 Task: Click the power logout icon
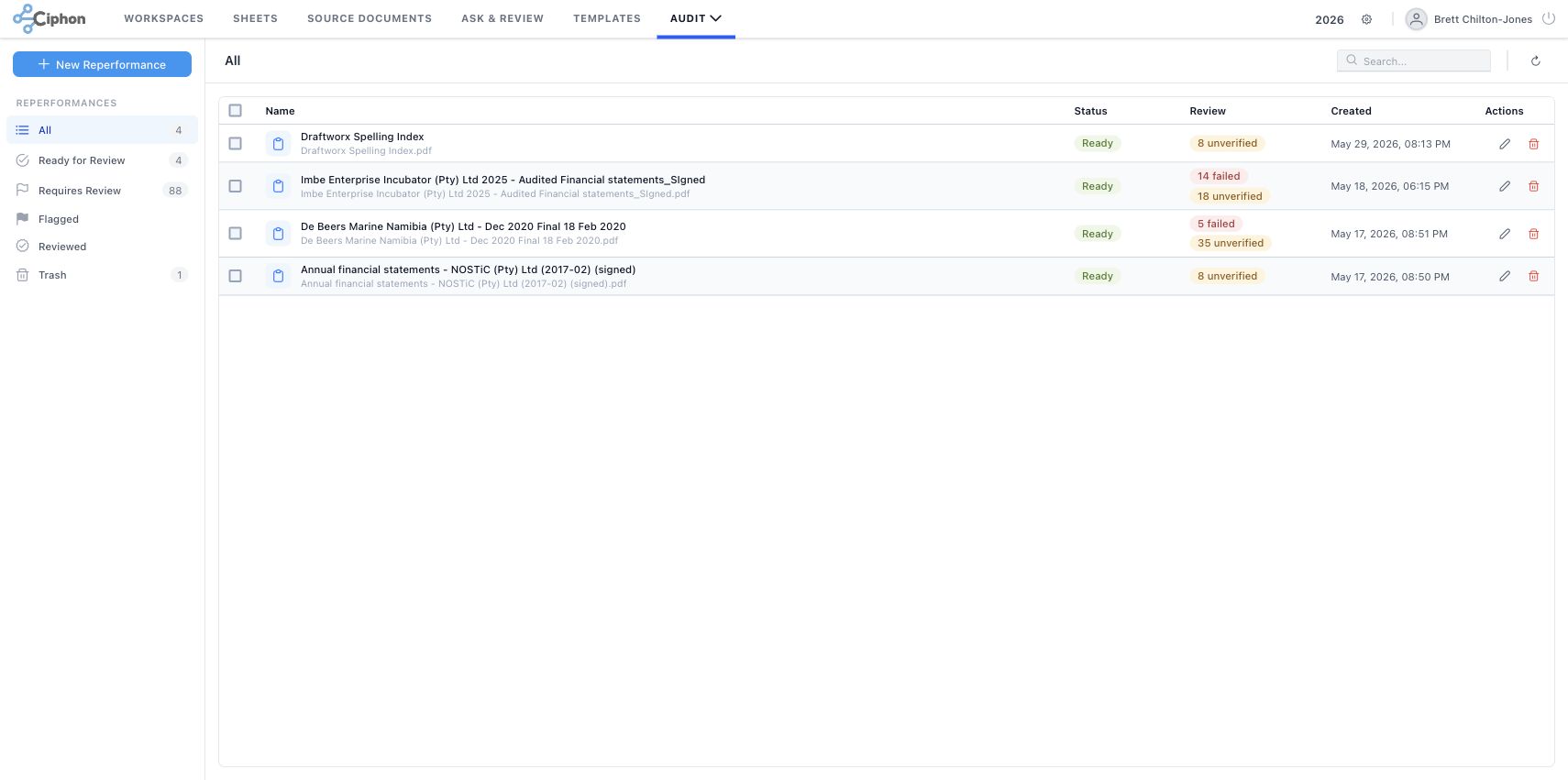pyautogui.click(x=1549, y=18)
